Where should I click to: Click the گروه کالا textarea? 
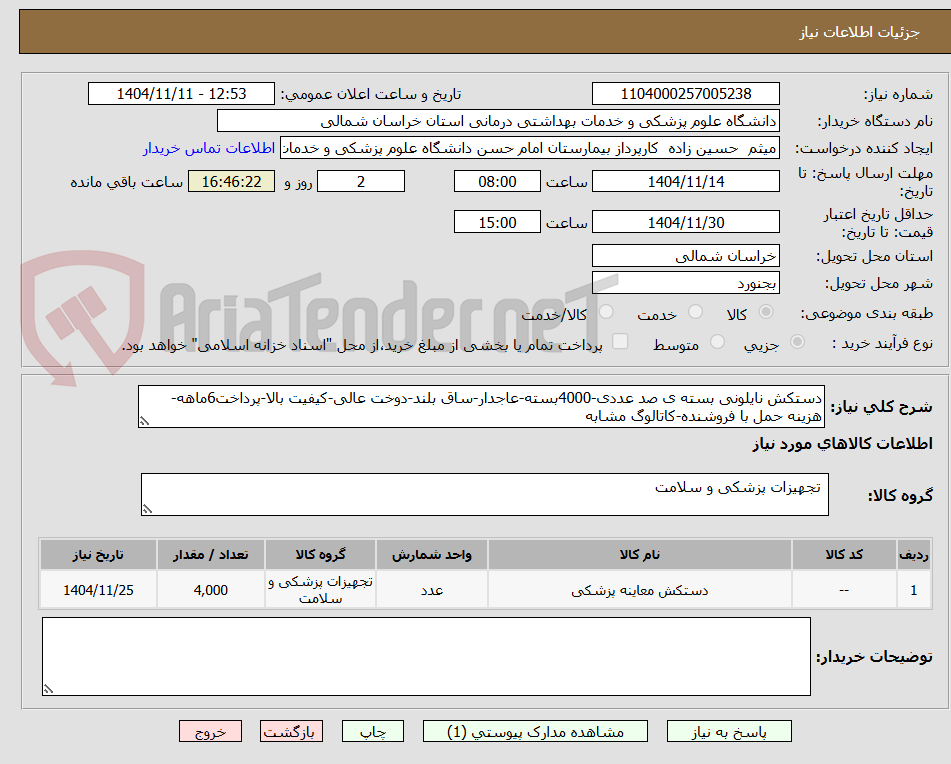485,495
